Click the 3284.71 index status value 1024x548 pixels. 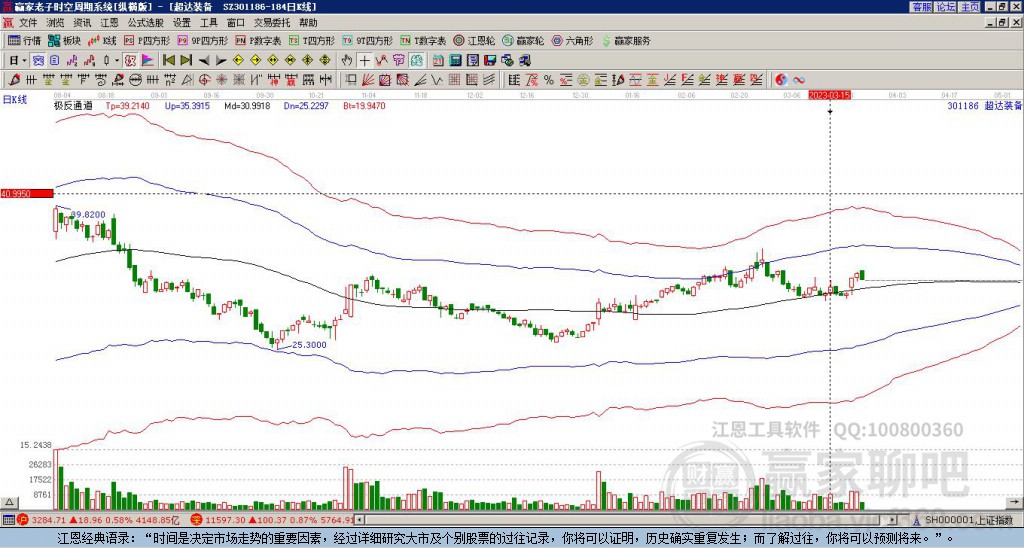click(50, 520)
